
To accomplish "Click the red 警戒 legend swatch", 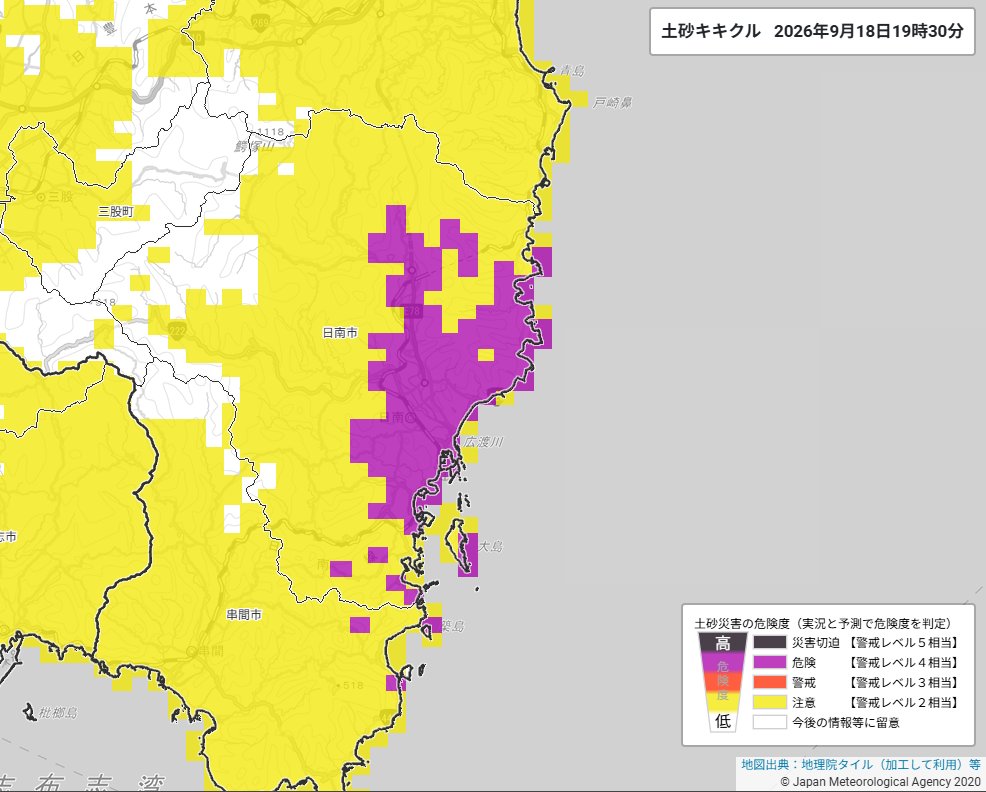I will pyautogui.click(x=770, y=682).
